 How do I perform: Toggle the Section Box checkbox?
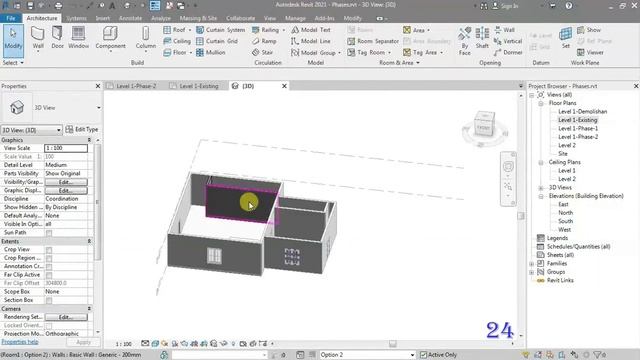click(x=49, y=300)
